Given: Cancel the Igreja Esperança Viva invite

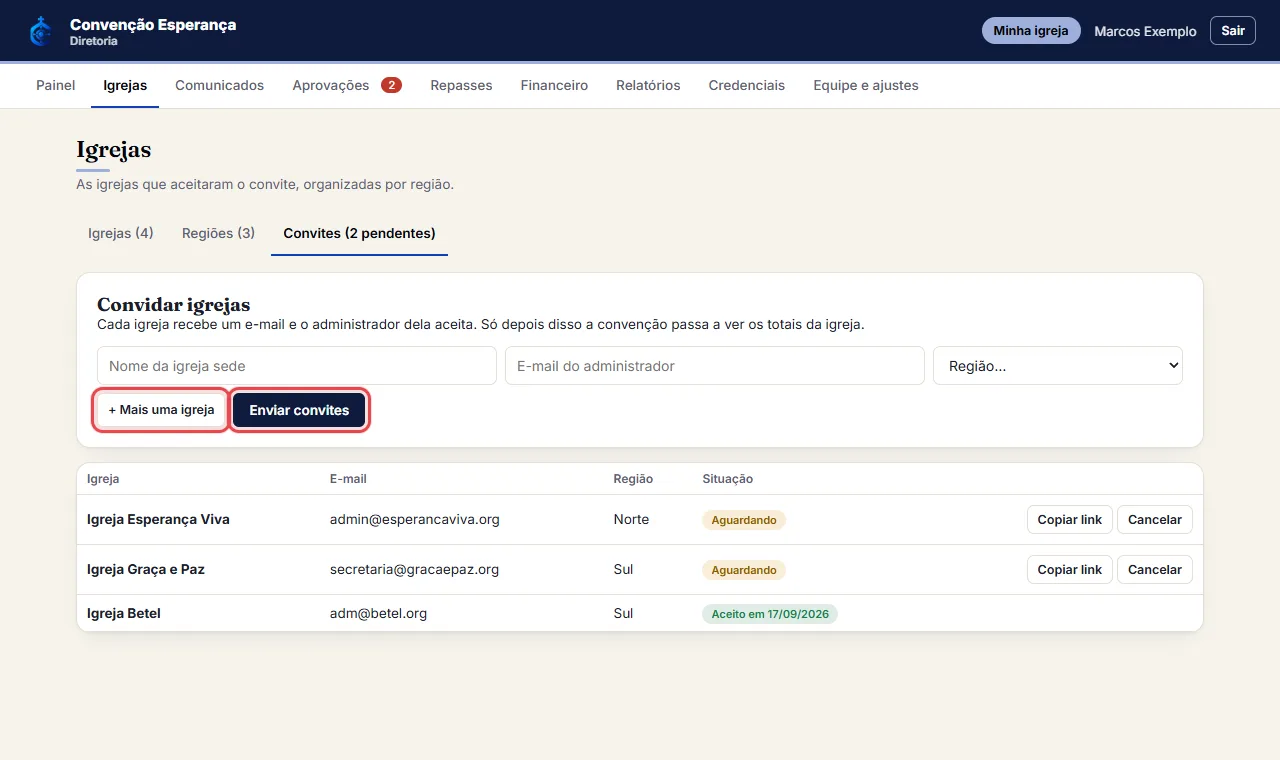Looking at the screenshot, I should 1155,520.
